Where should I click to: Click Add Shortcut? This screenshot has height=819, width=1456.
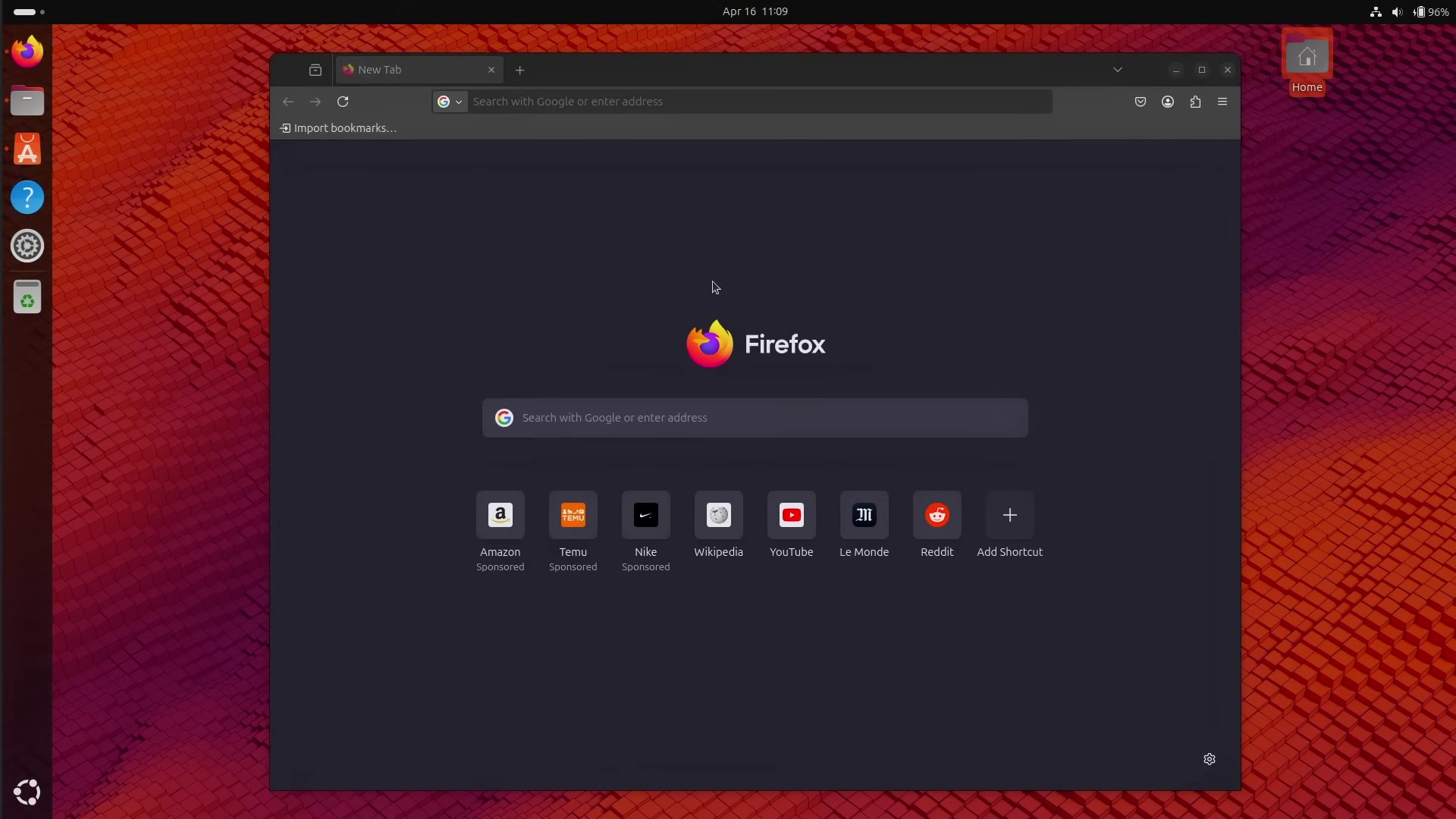point(1009,514)
